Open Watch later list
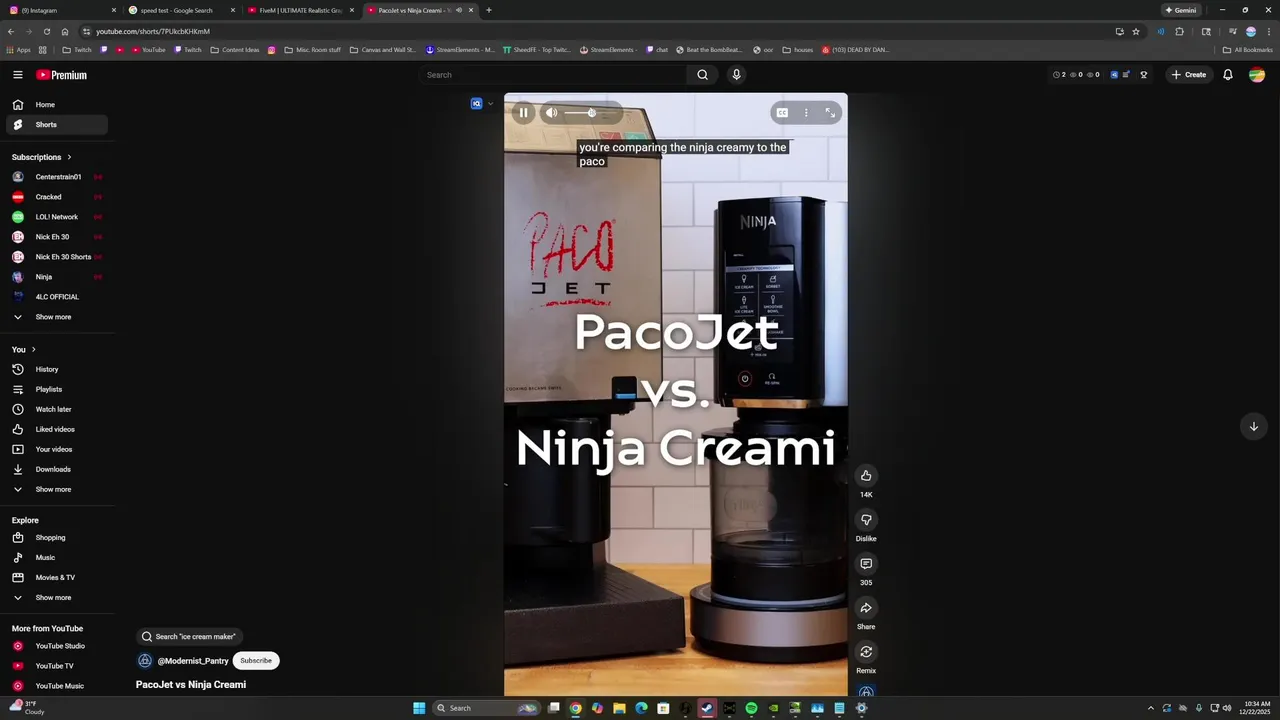Viewport: 1280px width, 720px height. (57, 410)
